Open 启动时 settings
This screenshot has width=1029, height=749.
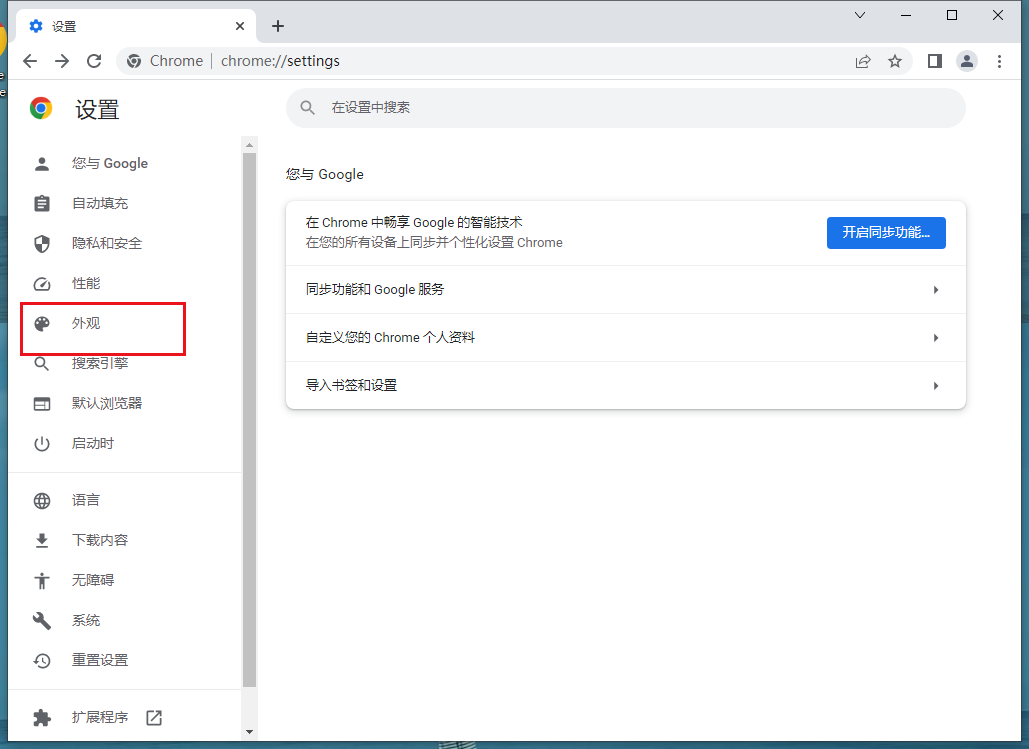click(x=93, y=444)
